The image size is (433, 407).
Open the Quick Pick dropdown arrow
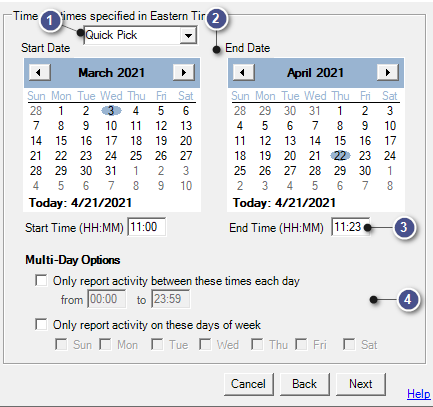point(188,35)
